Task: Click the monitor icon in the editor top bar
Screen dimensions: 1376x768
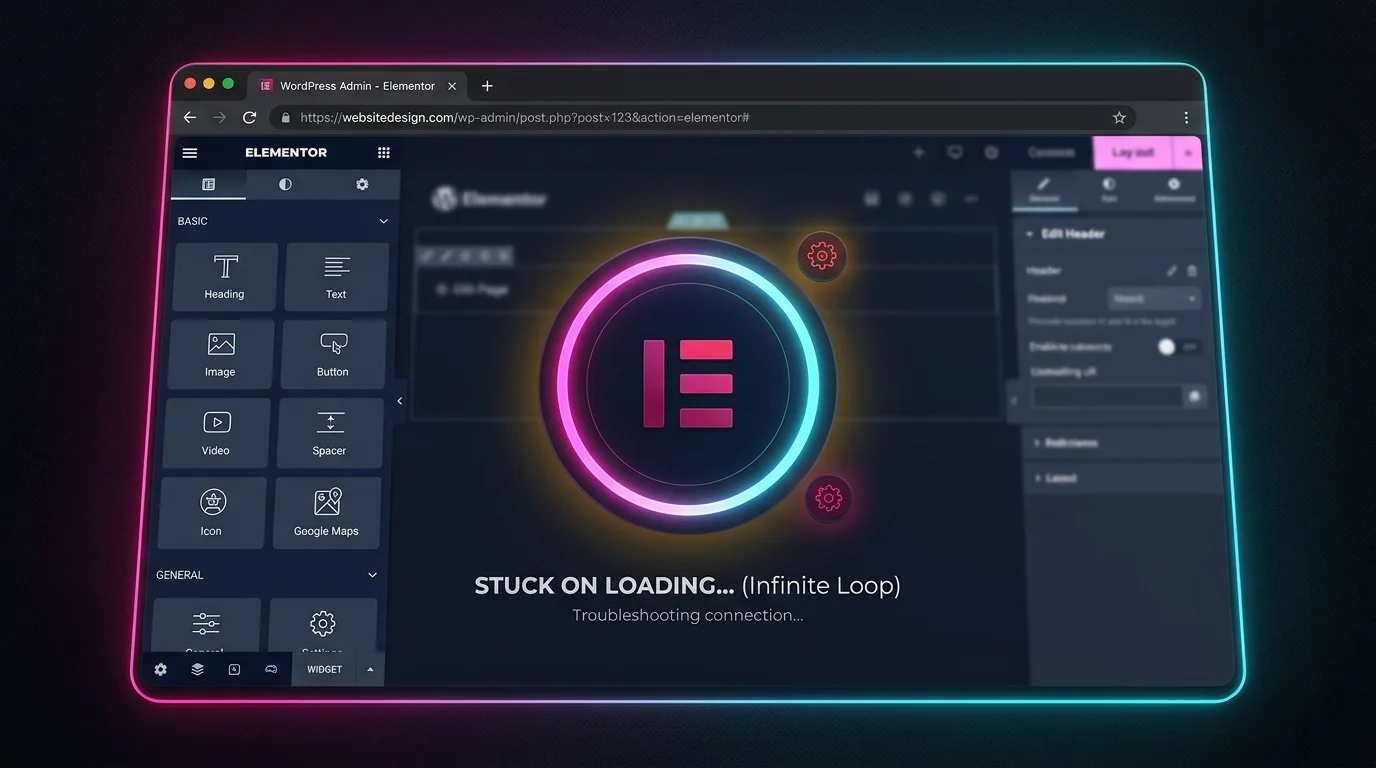Action: pos(955,153)
